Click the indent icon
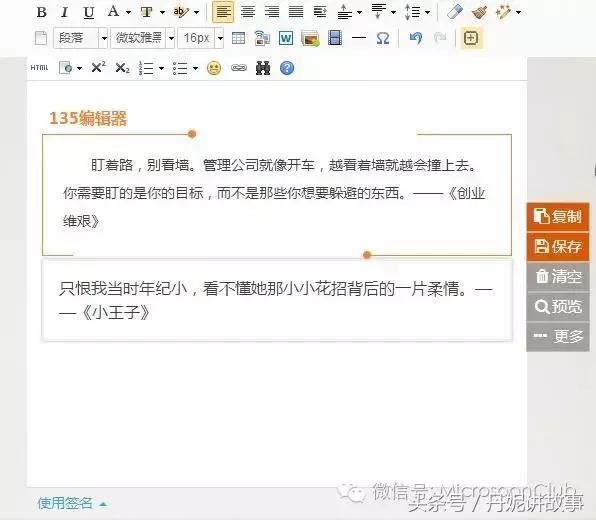This screenshot has width=596, height=520. click(x=320, y=12)
